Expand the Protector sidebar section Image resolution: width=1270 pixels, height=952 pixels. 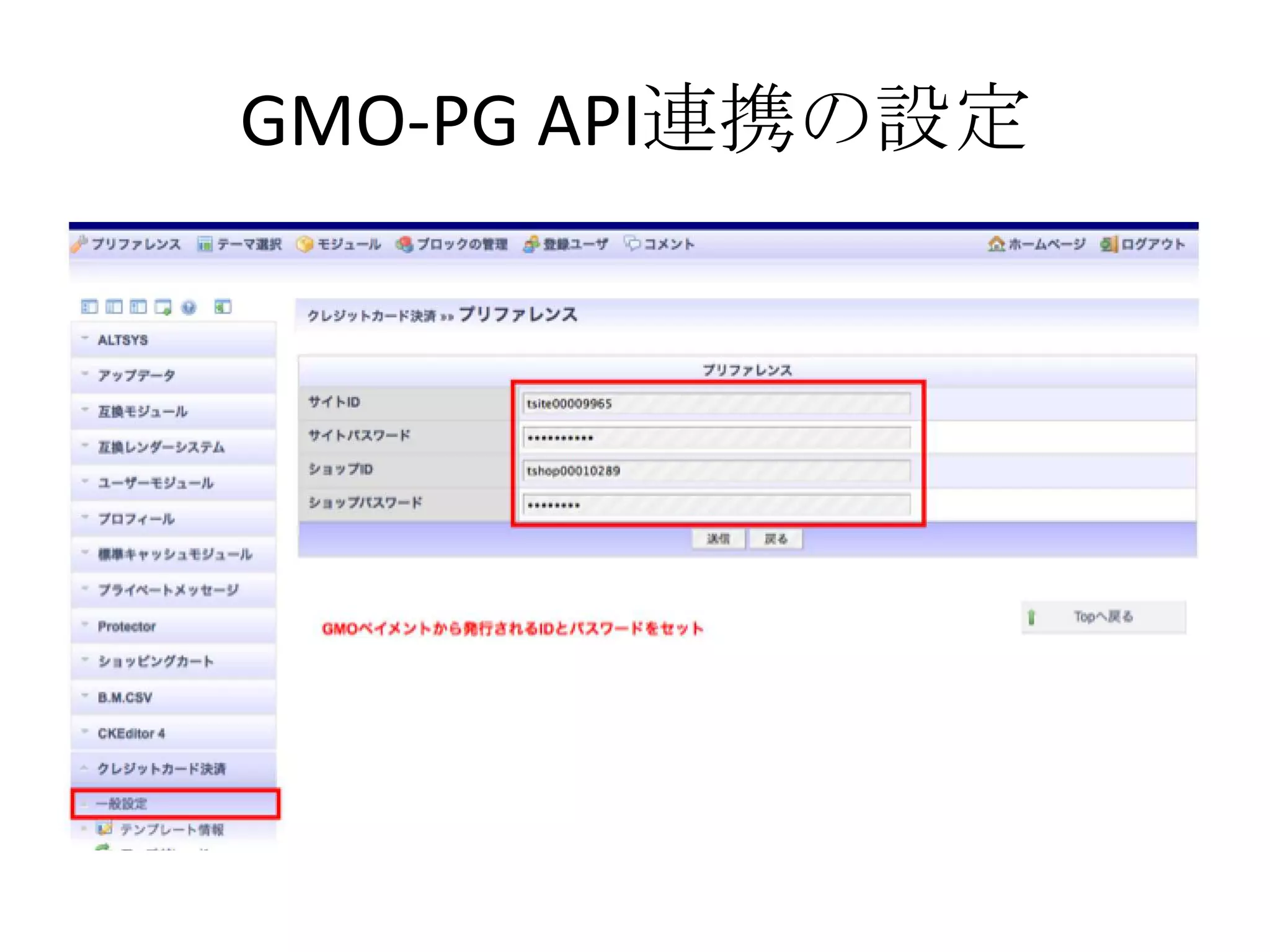click(174, 626)
